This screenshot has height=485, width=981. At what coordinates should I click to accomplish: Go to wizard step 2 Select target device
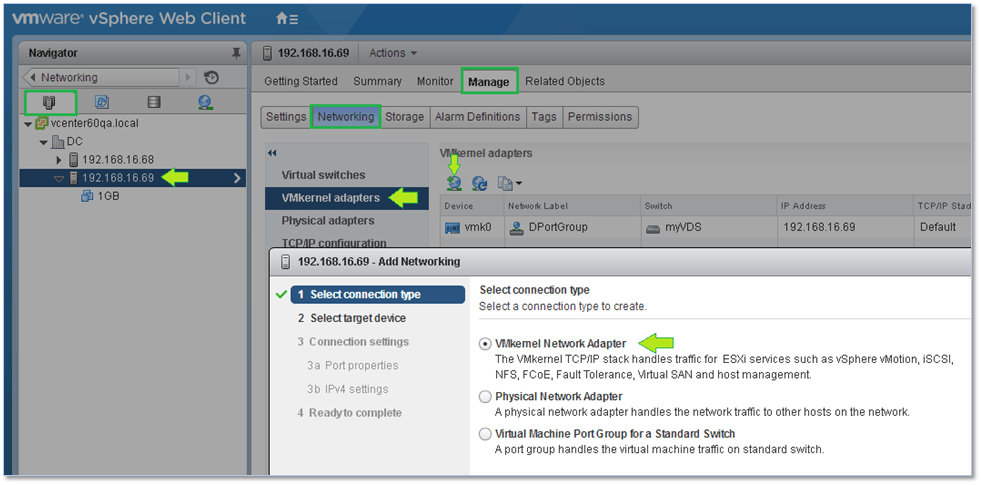(352, 319)
